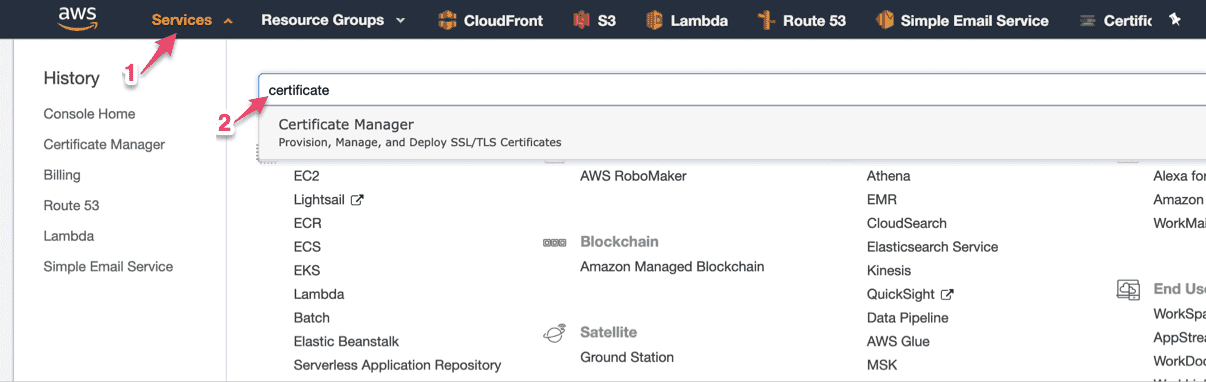The width and height of the screenshot is (1206, 382).
Task: Click the Blockchain category icon
Action: click(554, 242)
